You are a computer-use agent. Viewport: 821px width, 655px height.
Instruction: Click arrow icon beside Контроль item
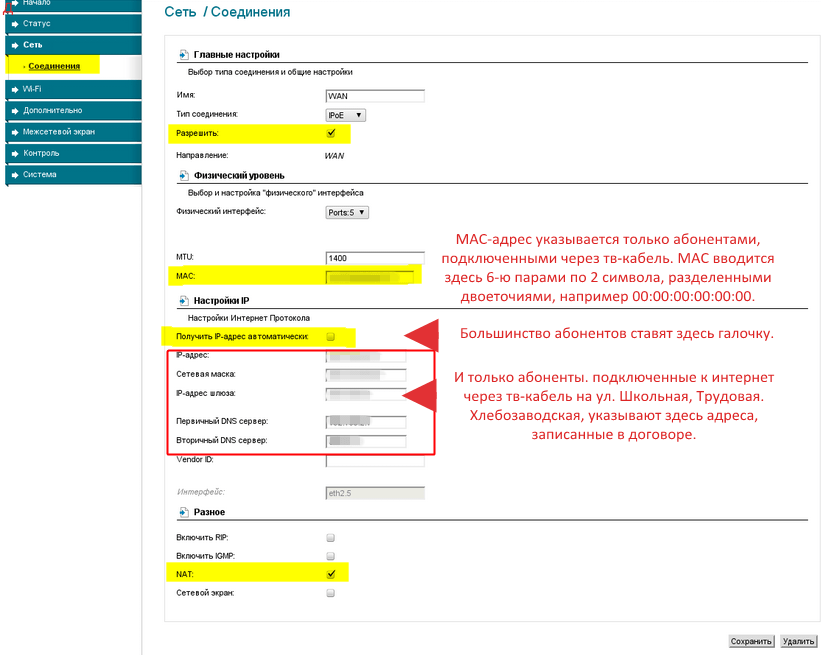pos(14,154)
